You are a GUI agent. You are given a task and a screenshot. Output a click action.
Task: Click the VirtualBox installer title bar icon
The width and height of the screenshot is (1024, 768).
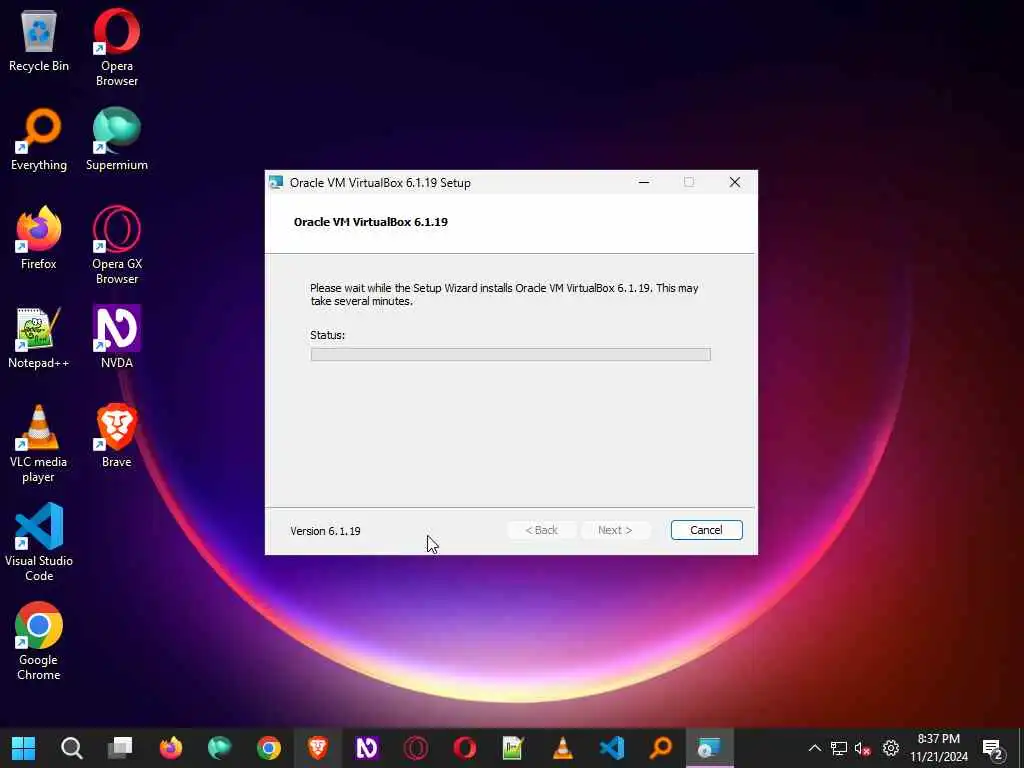tap(277, 183)
